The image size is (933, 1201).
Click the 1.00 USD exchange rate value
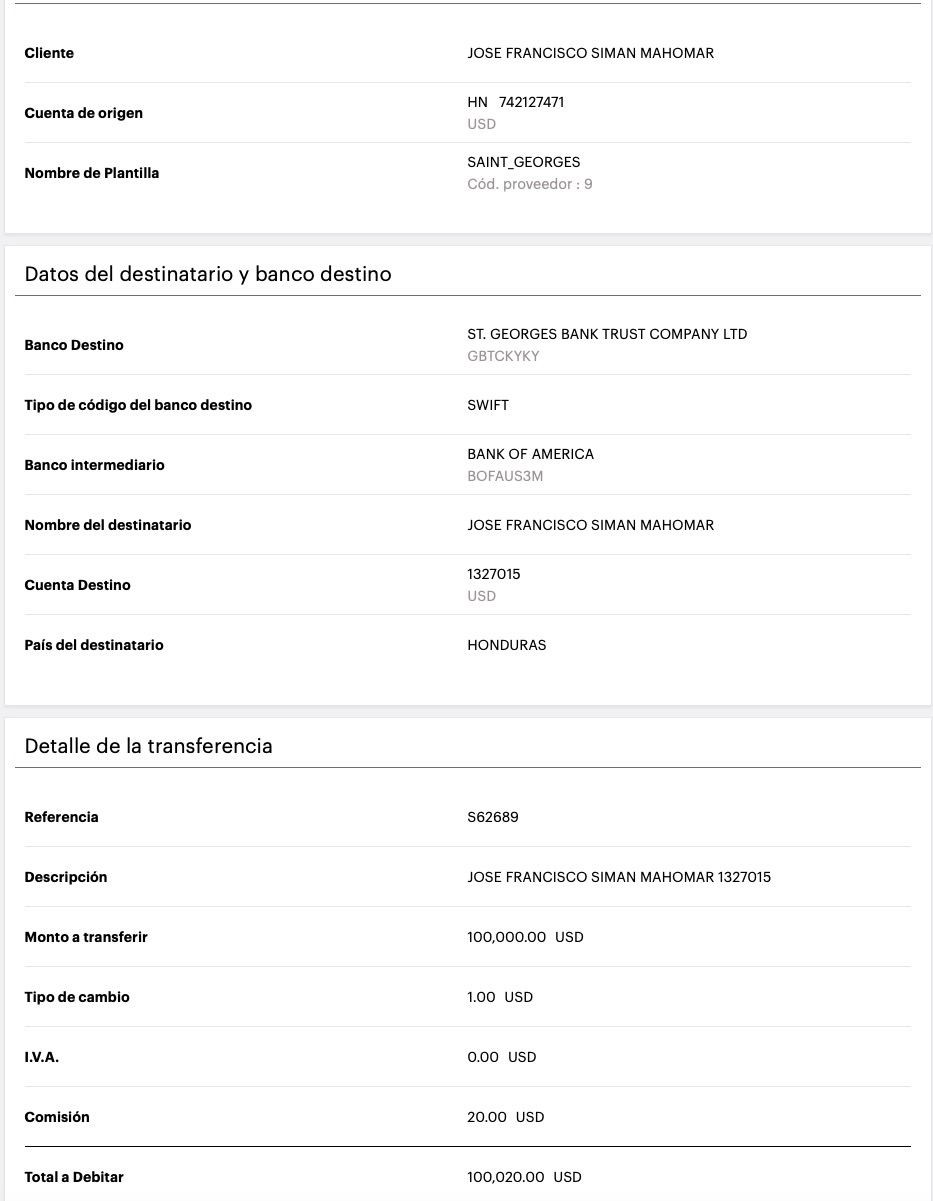(x=500, y=997)
